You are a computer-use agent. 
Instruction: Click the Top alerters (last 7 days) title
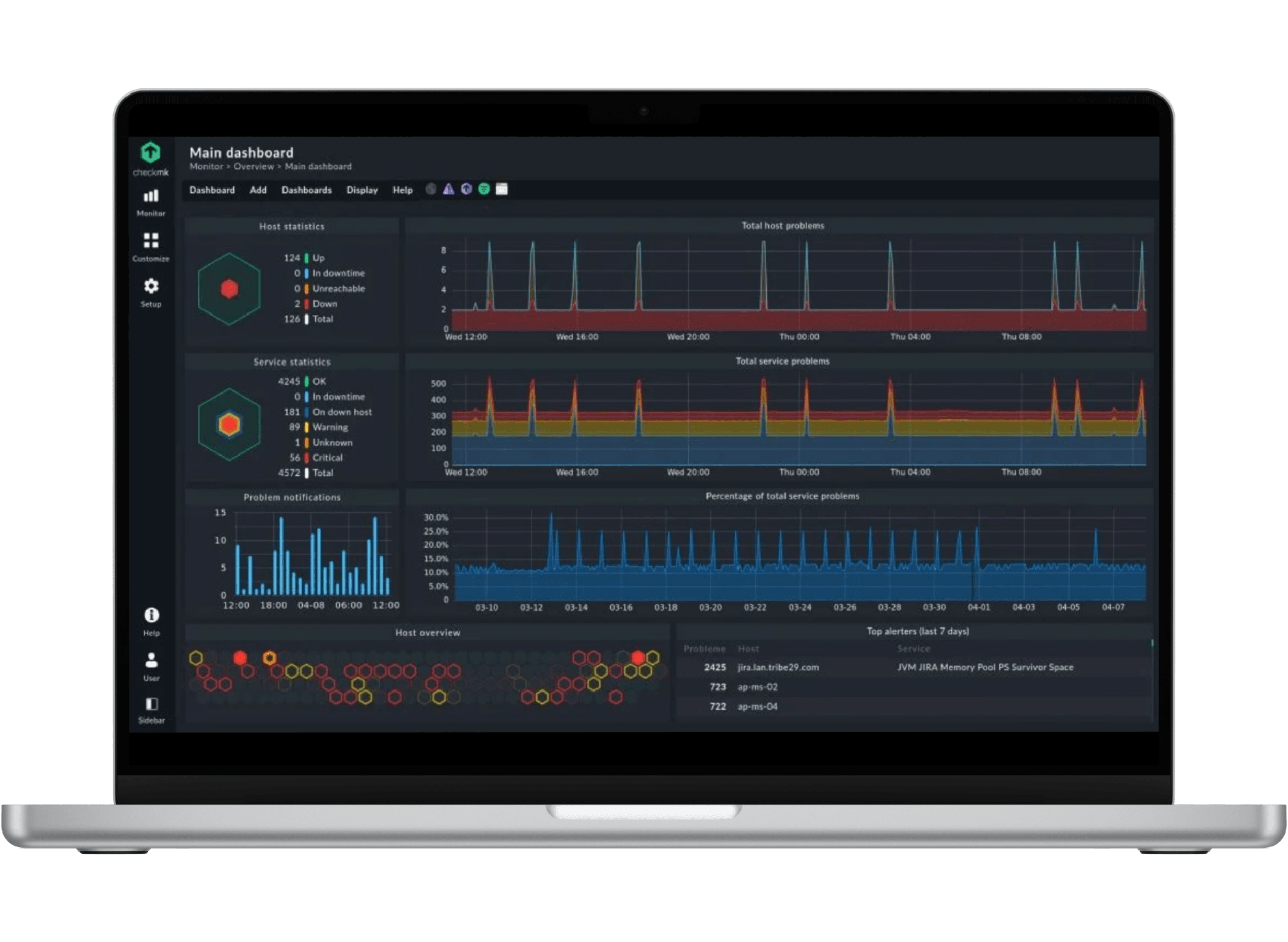[918, 632]
